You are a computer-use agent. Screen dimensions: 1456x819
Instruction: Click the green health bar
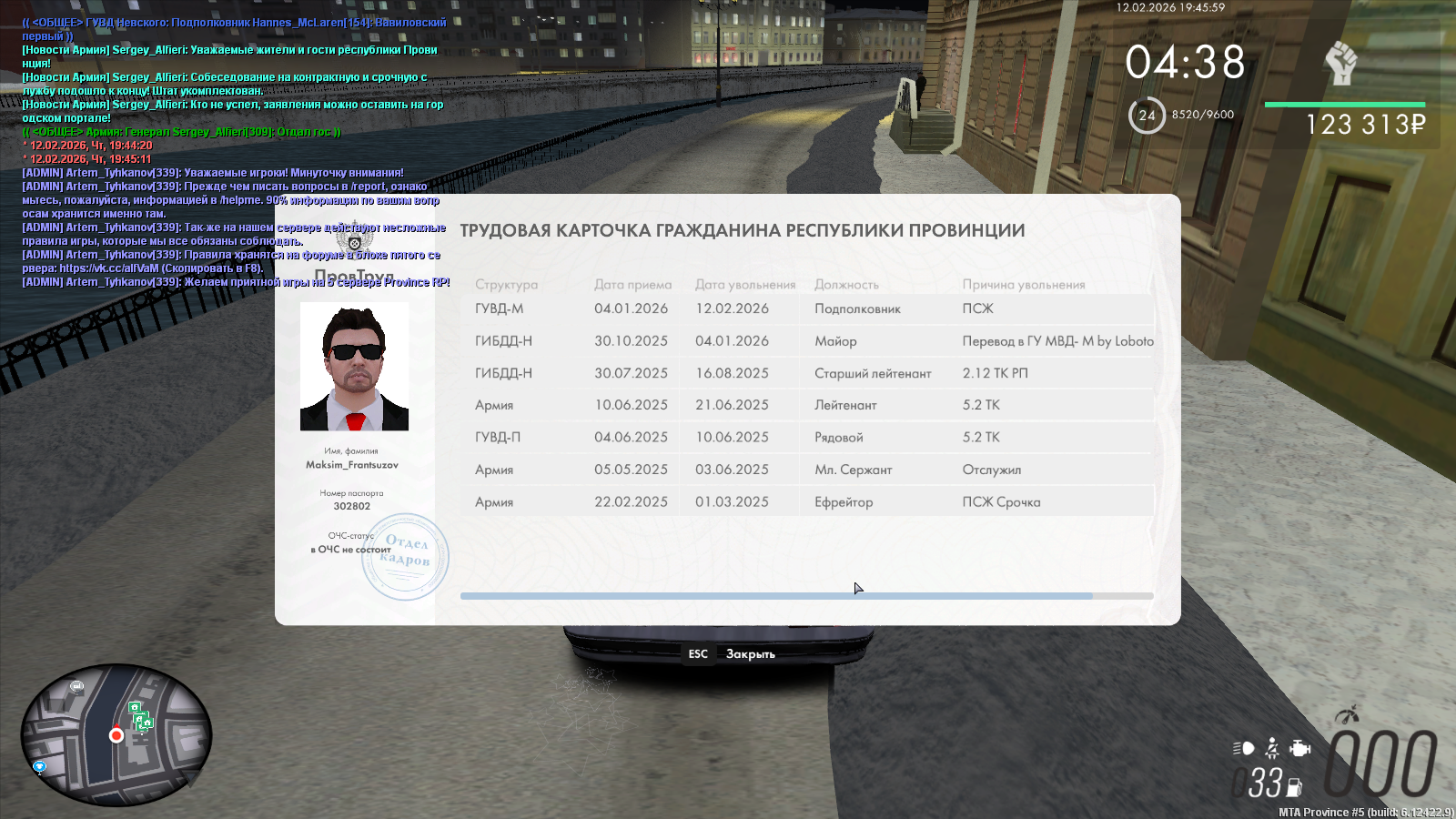tap(1344, 105)
